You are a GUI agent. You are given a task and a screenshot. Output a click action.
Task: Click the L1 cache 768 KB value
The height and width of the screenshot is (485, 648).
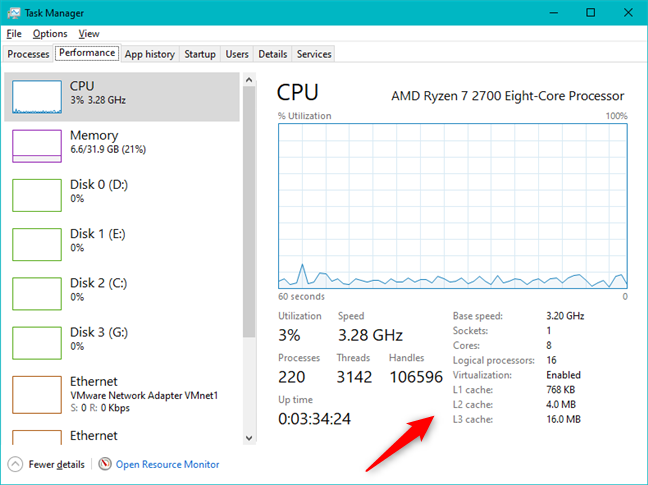click(x=560, y=390)
